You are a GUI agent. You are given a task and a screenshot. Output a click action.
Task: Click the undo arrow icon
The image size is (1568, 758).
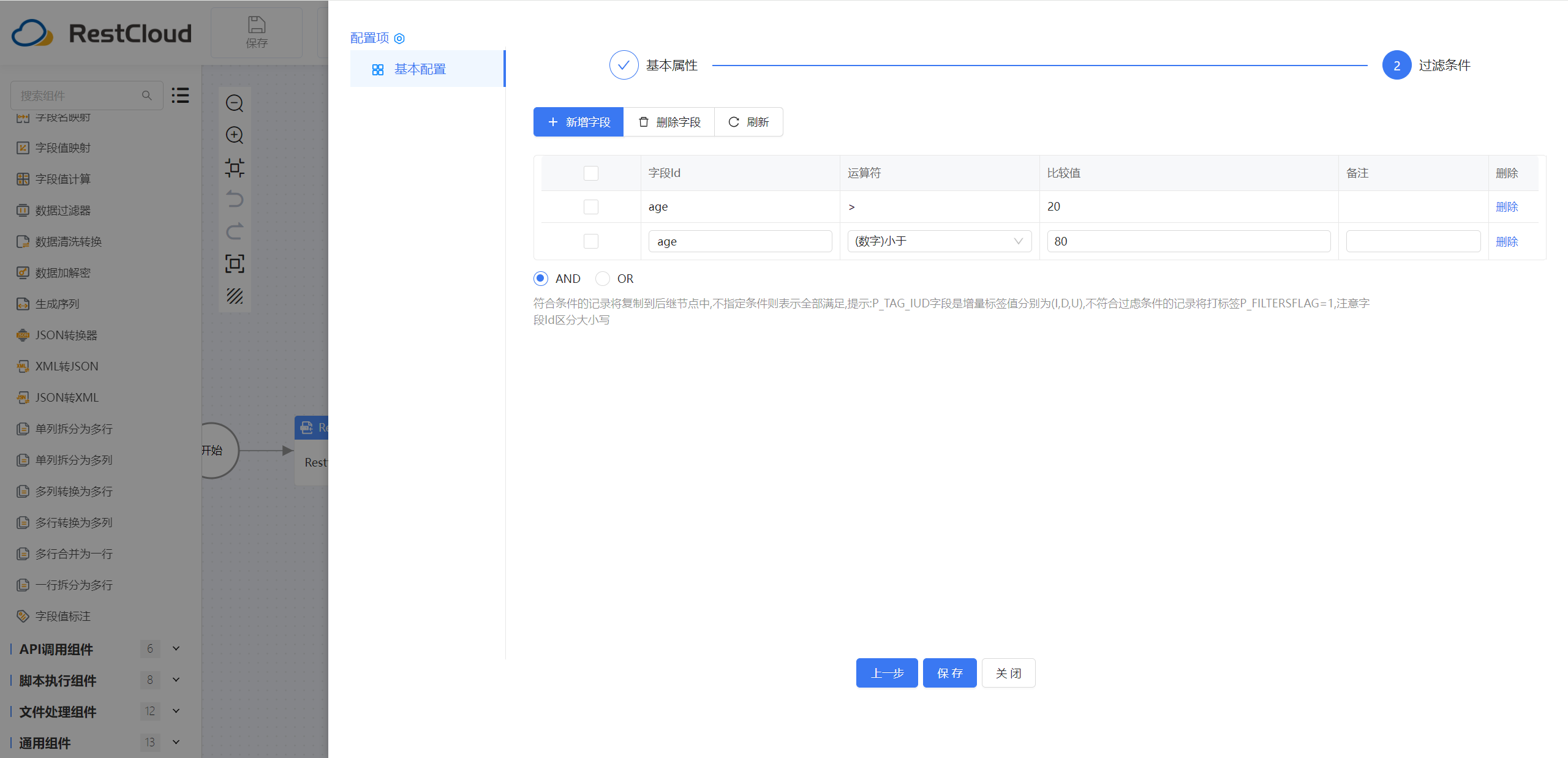[235, 199]
